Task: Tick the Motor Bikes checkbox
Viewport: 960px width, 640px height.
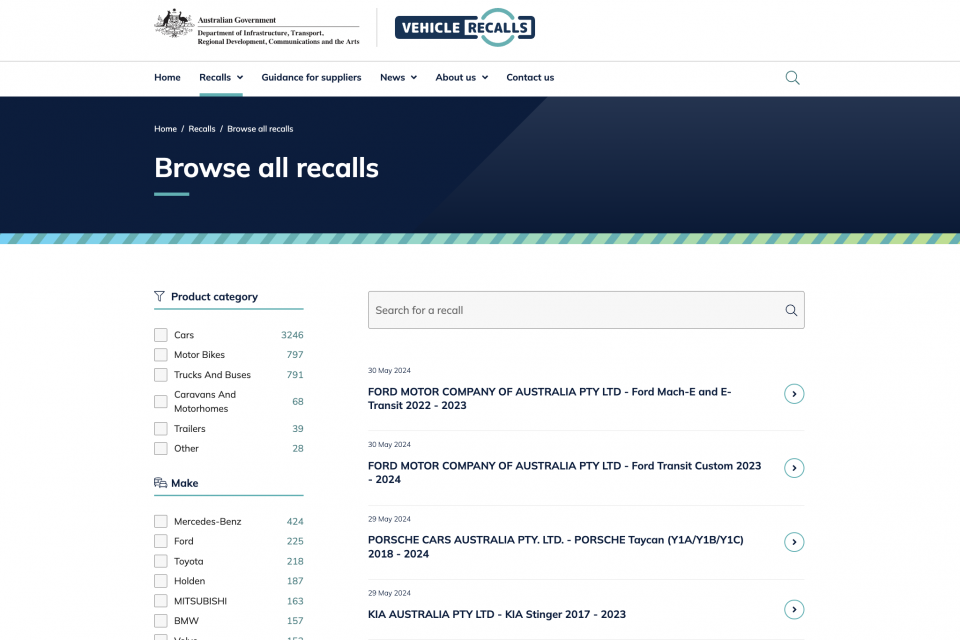Action: click(161, 355)
